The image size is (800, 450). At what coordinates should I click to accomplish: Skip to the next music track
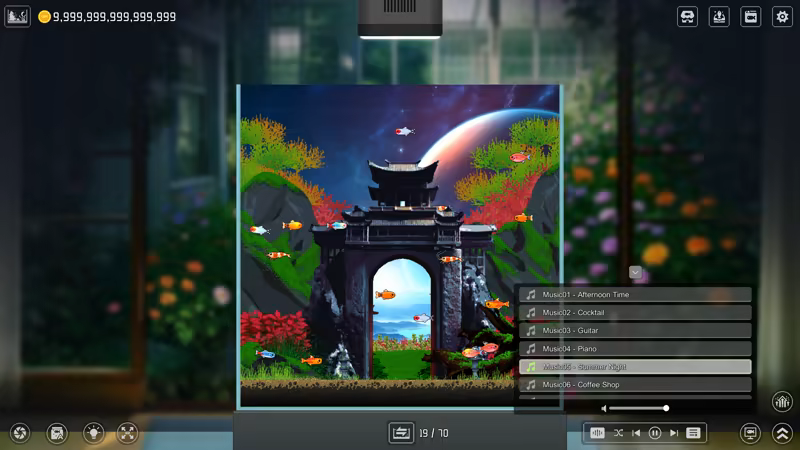[674, 433]
